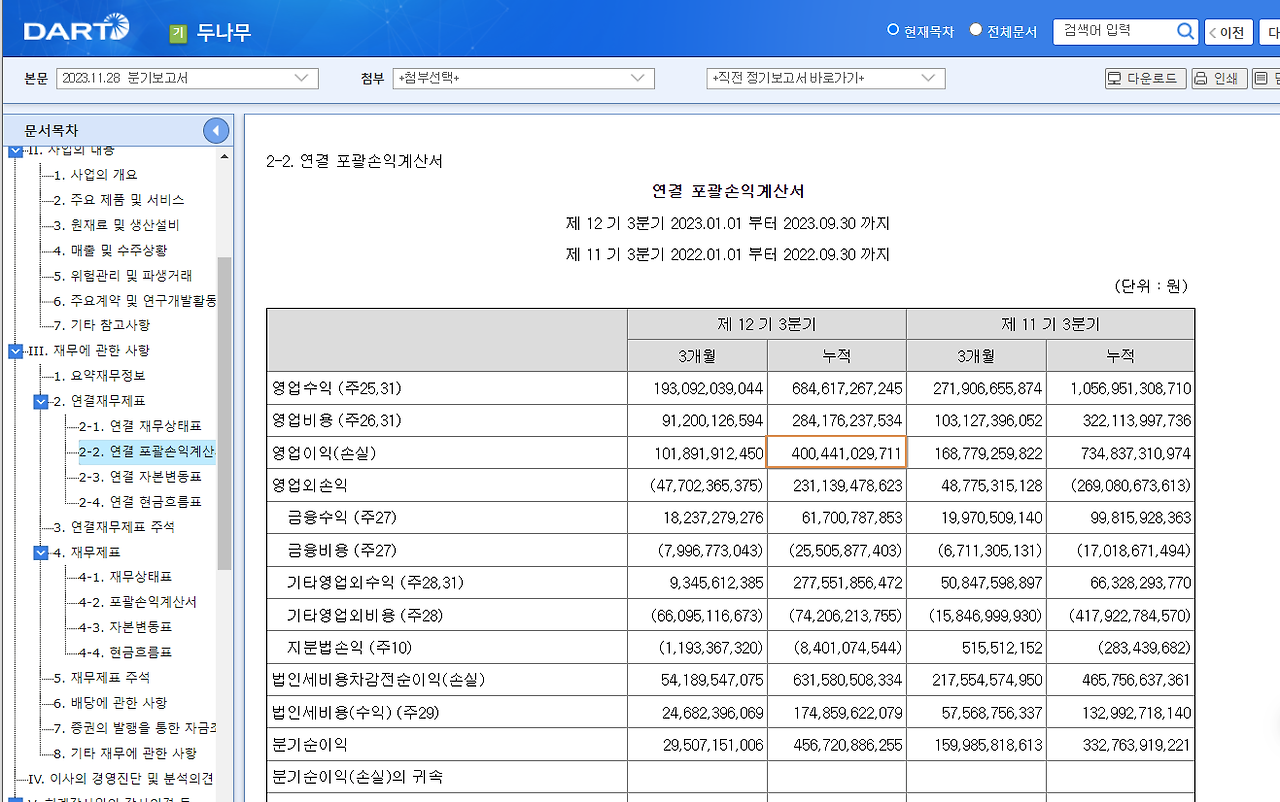Click the 분기순이익 row label
1280x802 pixels.
pos(310,745)
